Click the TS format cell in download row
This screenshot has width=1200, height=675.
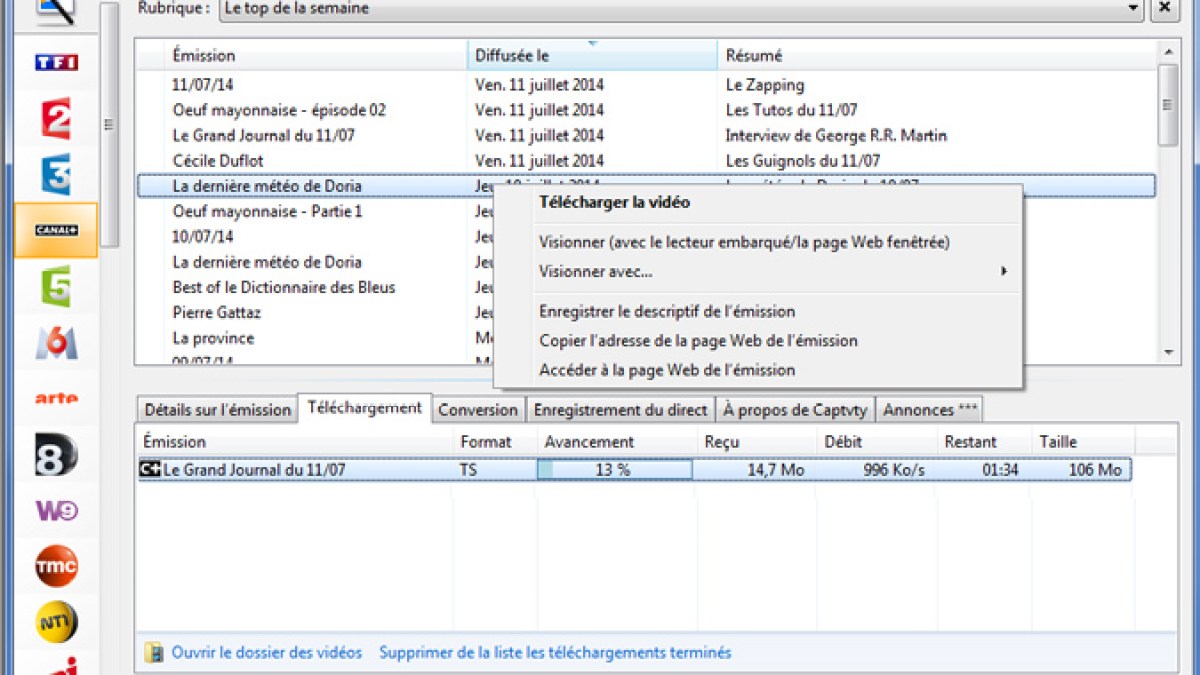coord(468,470)
